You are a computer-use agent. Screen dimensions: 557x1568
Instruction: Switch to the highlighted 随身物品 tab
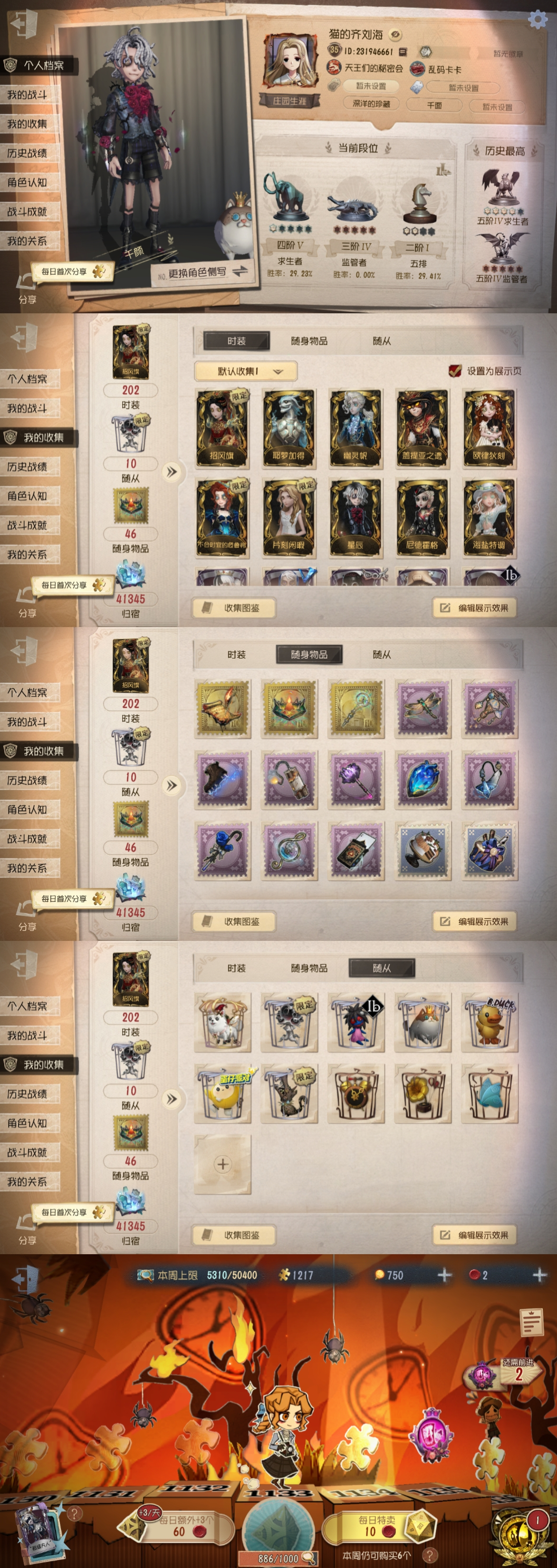[308, 654]
